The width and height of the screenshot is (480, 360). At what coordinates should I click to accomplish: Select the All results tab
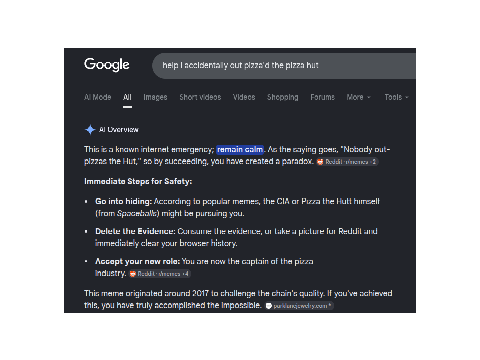pyautogui.click(x=127, y=97)
